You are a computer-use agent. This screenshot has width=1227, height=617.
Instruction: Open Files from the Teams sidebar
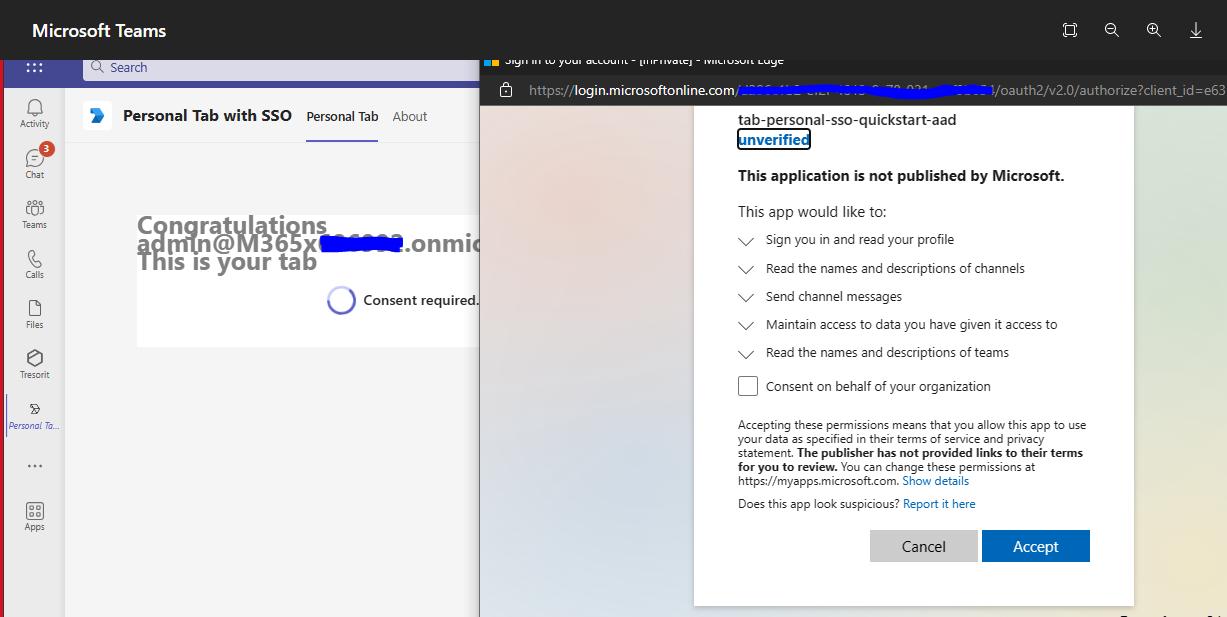tap(34, 312)
